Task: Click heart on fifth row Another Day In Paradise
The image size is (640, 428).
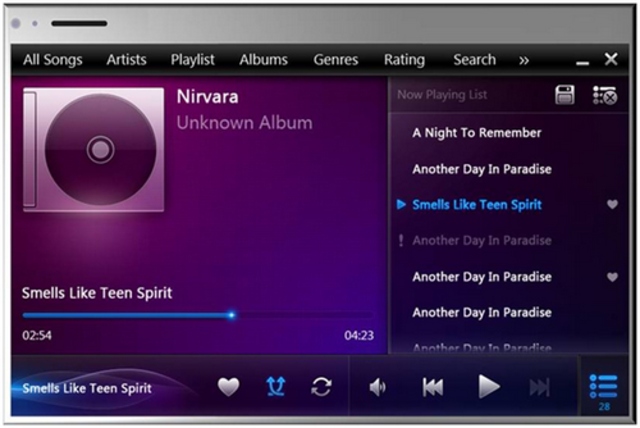Action: coord(612,277)
